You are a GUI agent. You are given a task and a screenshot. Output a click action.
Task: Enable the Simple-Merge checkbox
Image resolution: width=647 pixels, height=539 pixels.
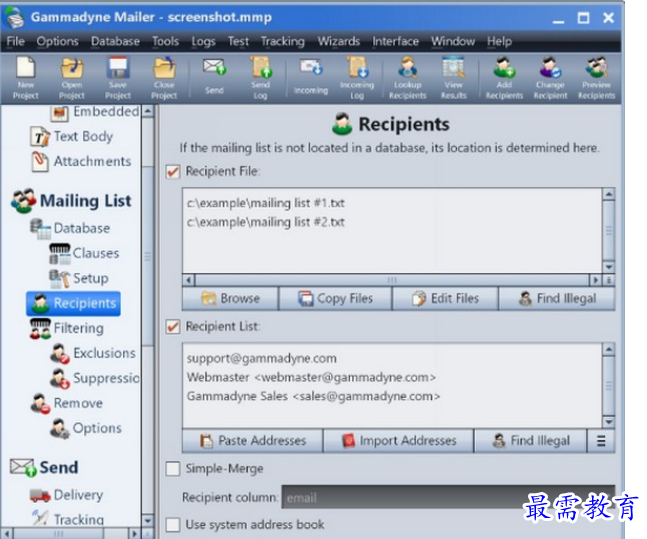[173, 469]
